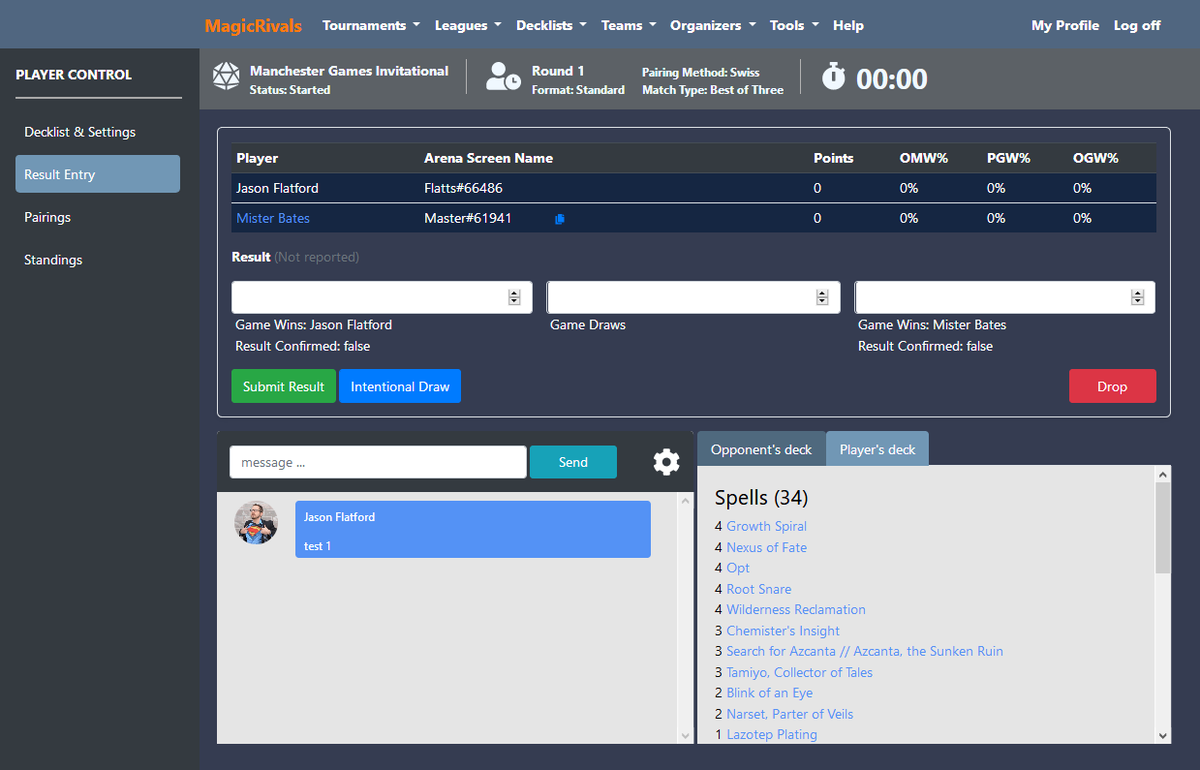This screenshot has width=1200, height=770.
Task: Open chat settings gear icon
Action: point(666,462)
